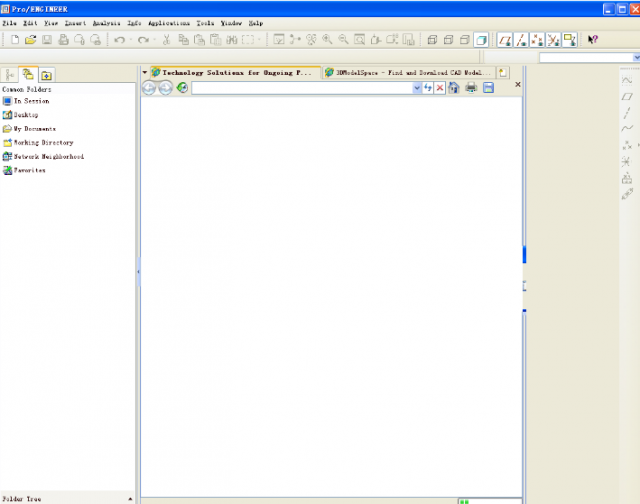
Task: Expand the Folder Tree panel
Action: [x=129, y=498]
